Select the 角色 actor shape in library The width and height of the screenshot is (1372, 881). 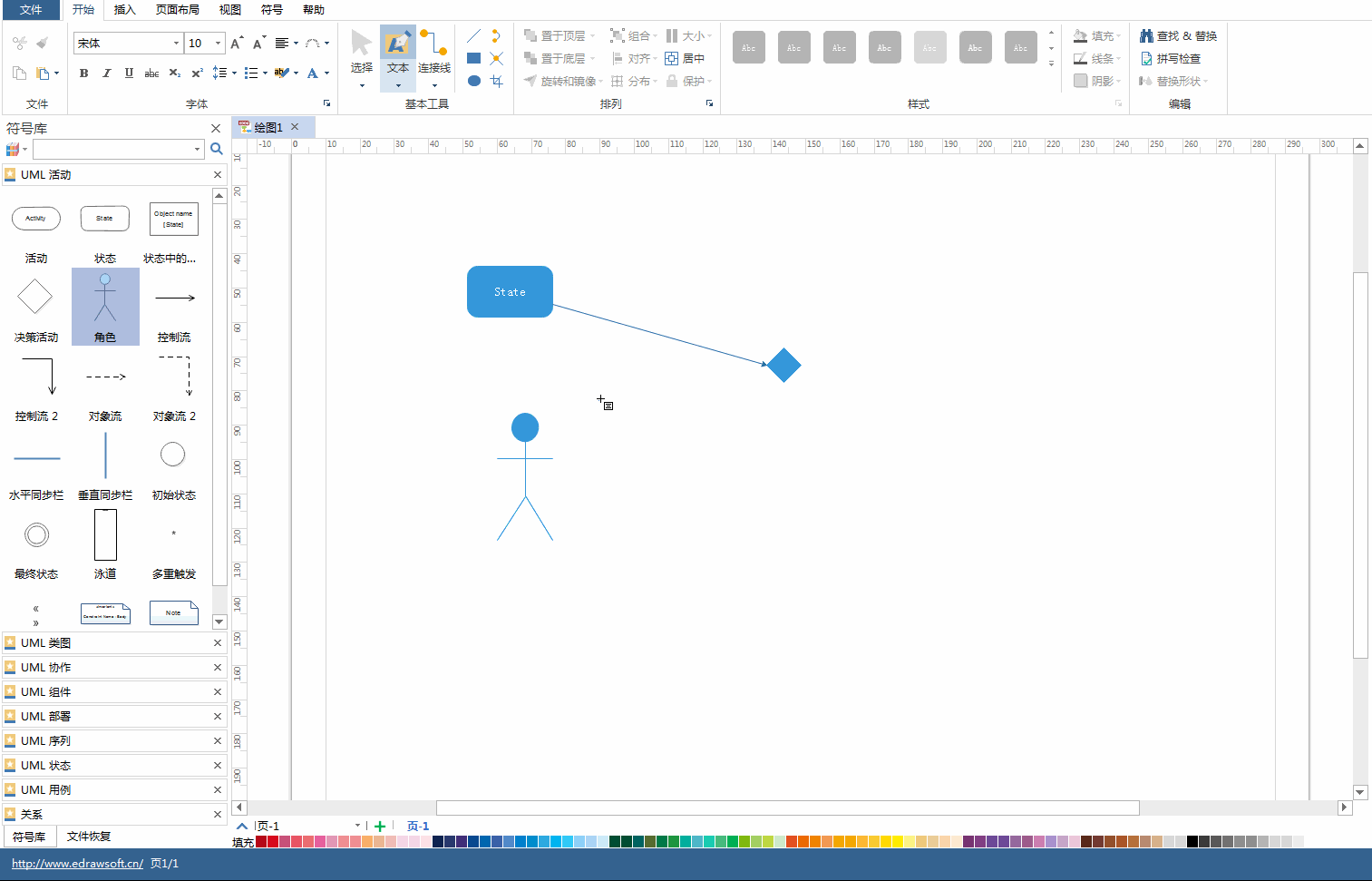[105, 307]
